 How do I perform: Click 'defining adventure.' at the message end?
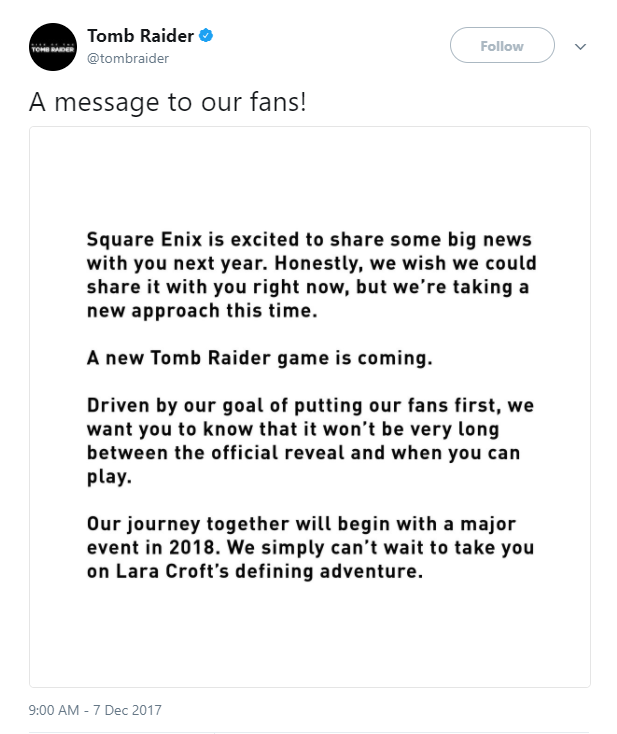tap(329, 572)
